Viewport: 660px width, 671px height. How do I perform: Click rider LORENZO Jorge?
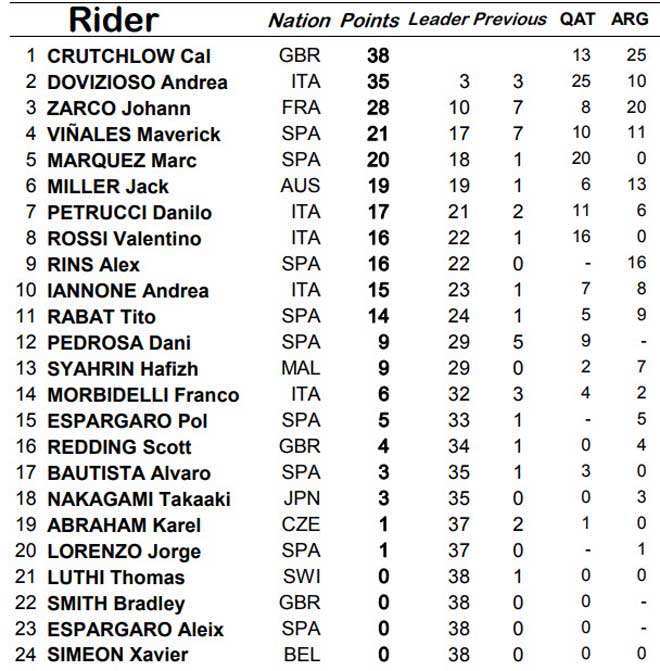click(x=123, y=551)
